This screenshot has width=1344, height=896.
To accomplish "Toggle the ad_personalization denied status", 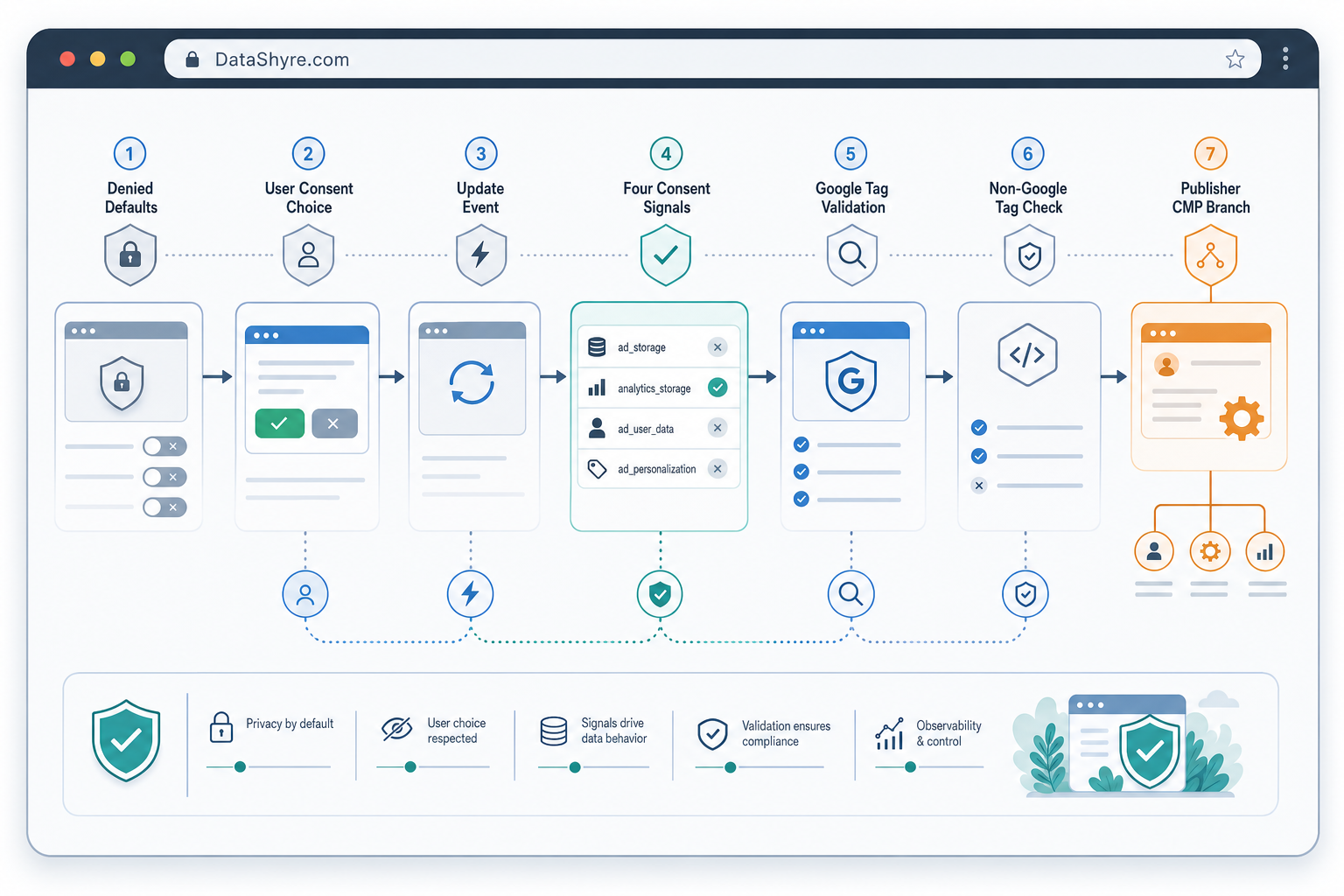I will pyautogui.click(x=717, y=469).
